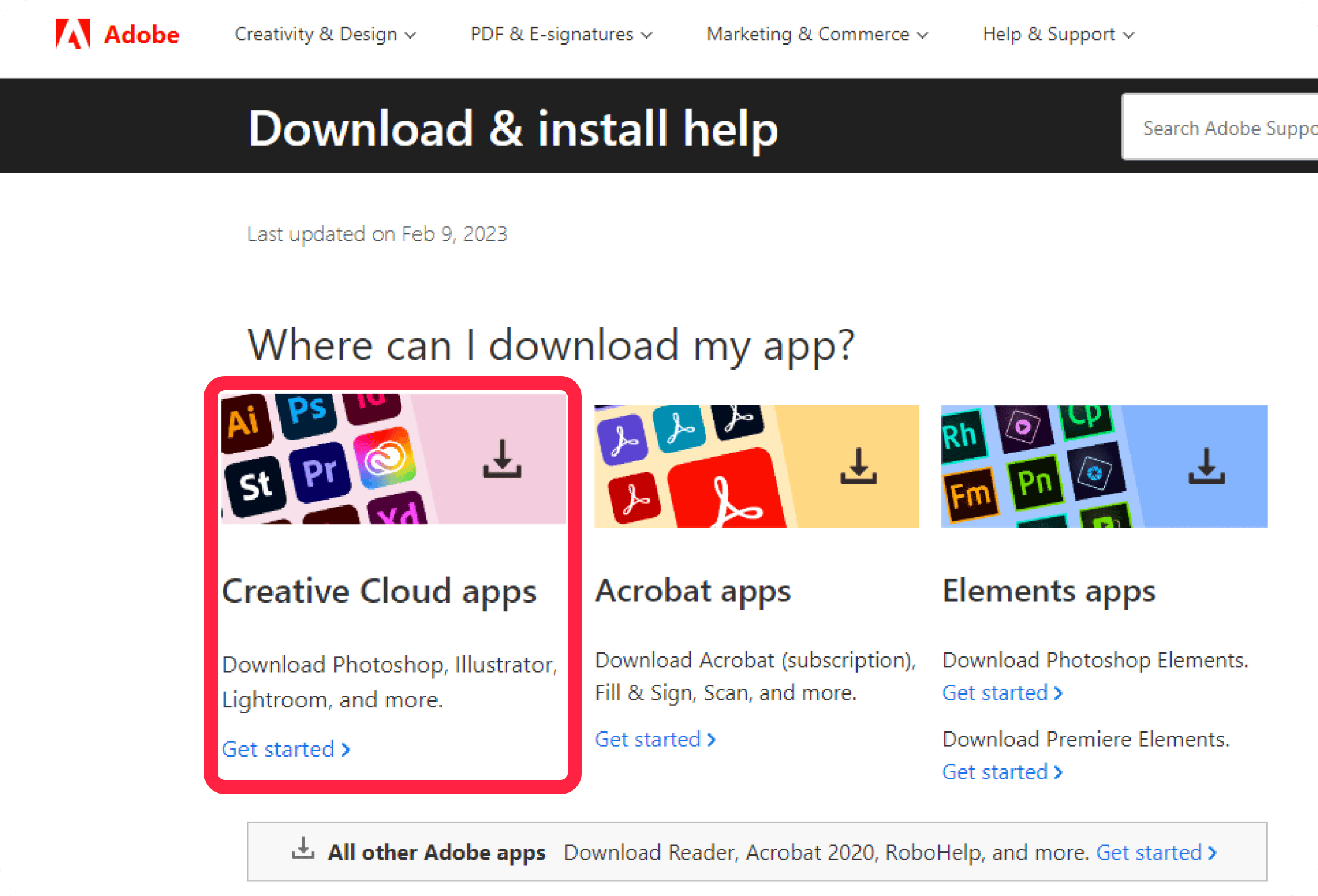Open the Help & Support menu
This screenshot has height=896, width=1318.
(1059, 35)
